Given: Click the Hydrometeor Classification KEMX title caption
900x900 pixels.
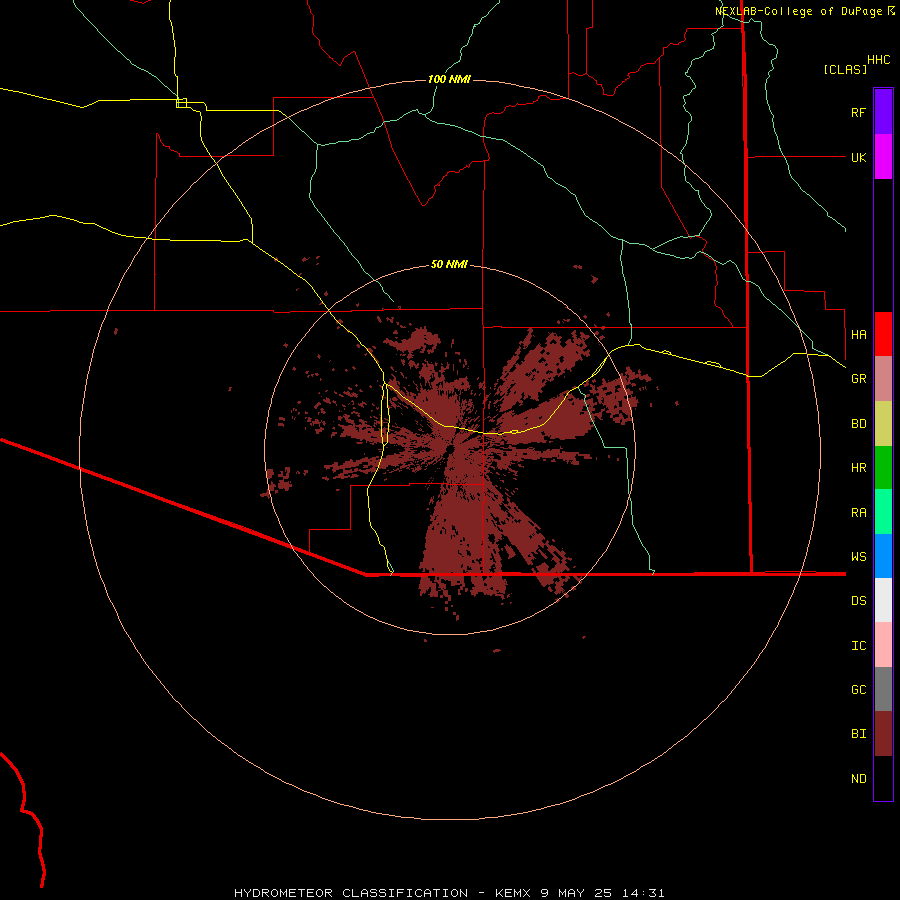Looking at the screenshot, I should [x=449, y=893].
